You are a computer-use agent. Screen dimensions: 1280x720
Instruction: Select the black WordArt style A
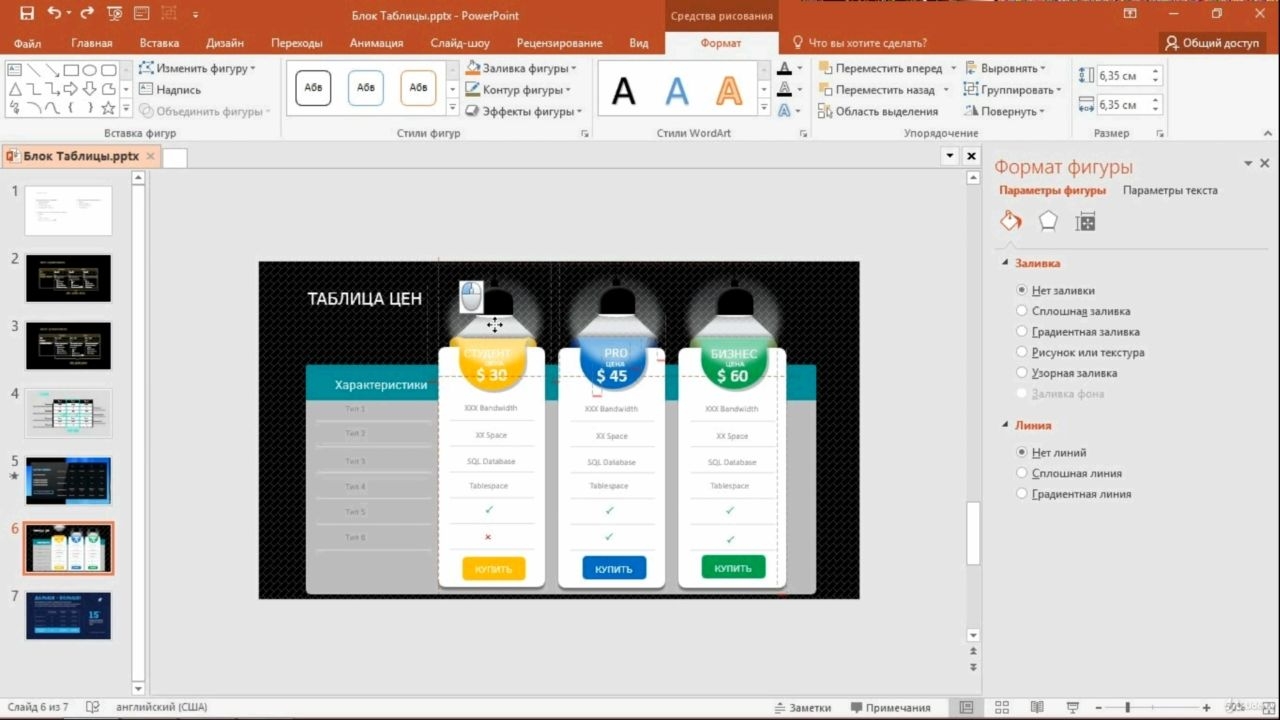623,91
